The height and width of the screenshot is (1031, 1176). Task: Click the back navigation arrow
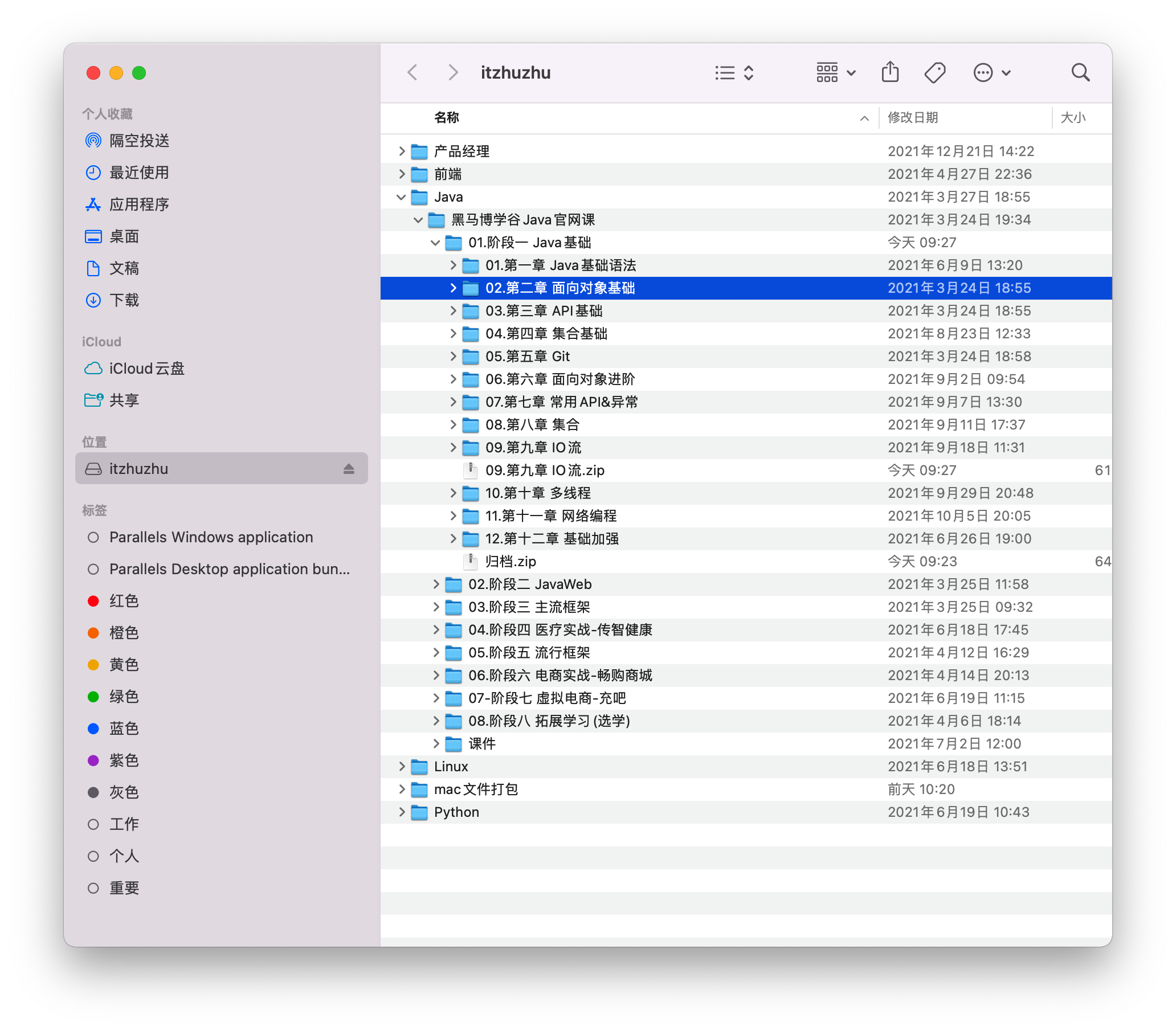pos(413,72)
